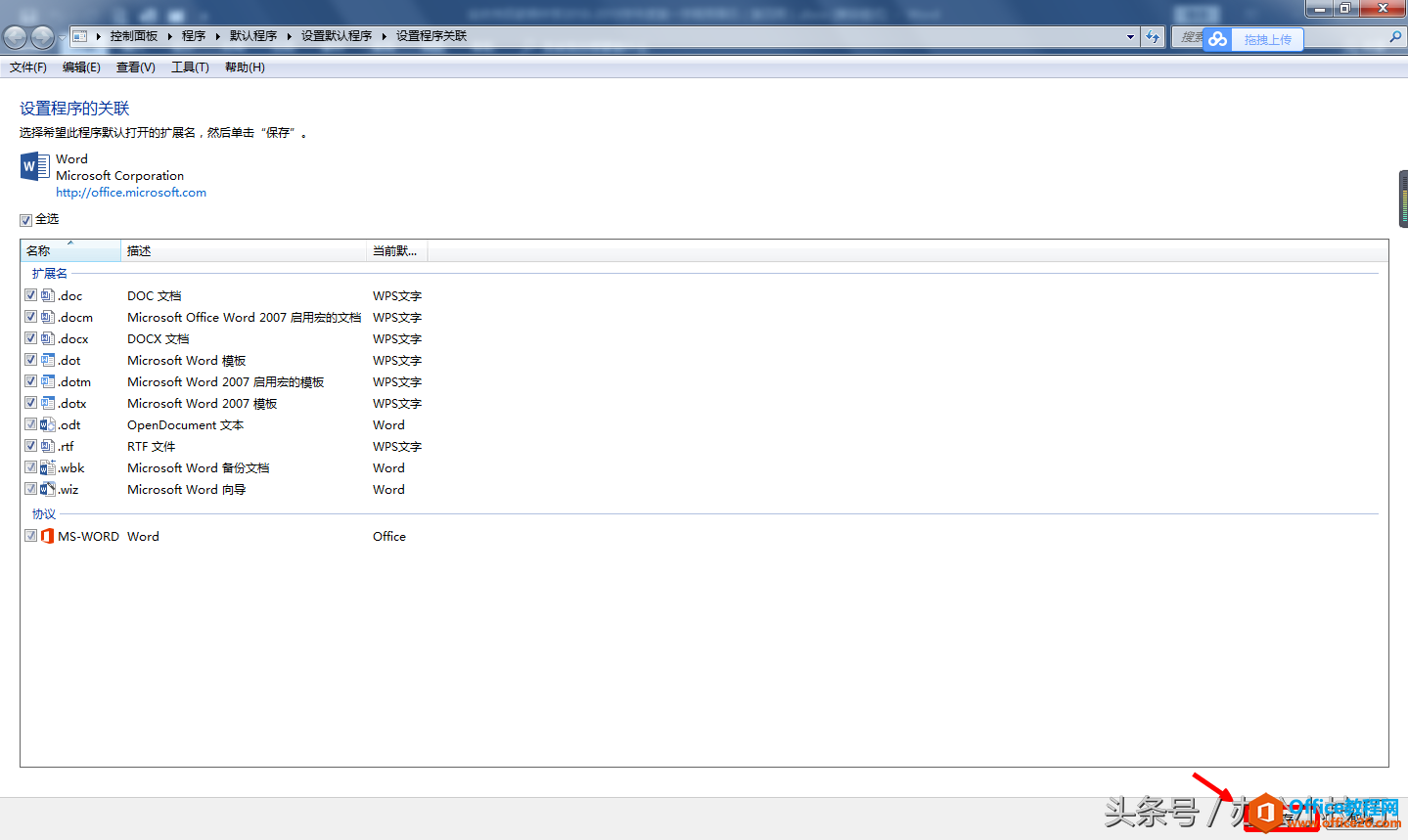
Task: Select the .doc file type icon
Action: [48, 295]
